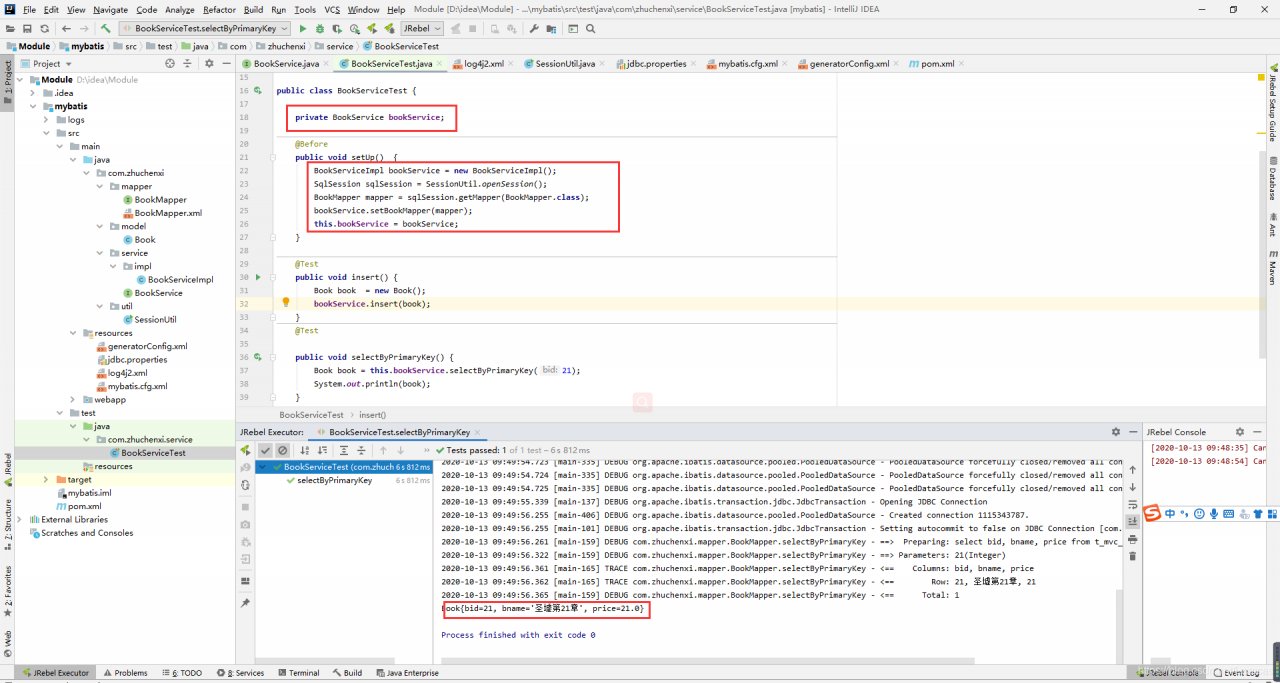This screenshot has height=683, width=1280.
Task: Open the run configuration dropdown
Action: tap(204, 29)
